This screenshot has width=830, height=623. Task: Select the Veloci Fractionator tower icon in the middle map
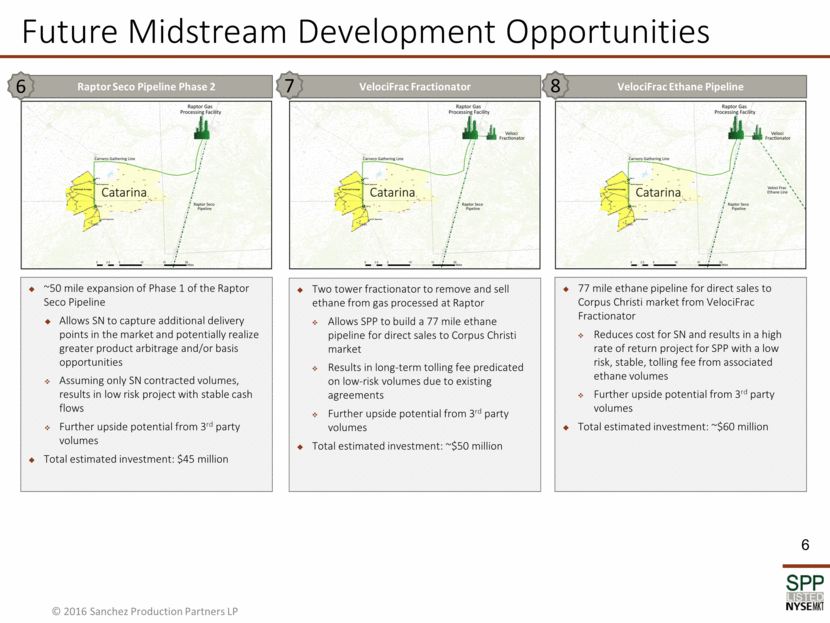tap(490, 134)
